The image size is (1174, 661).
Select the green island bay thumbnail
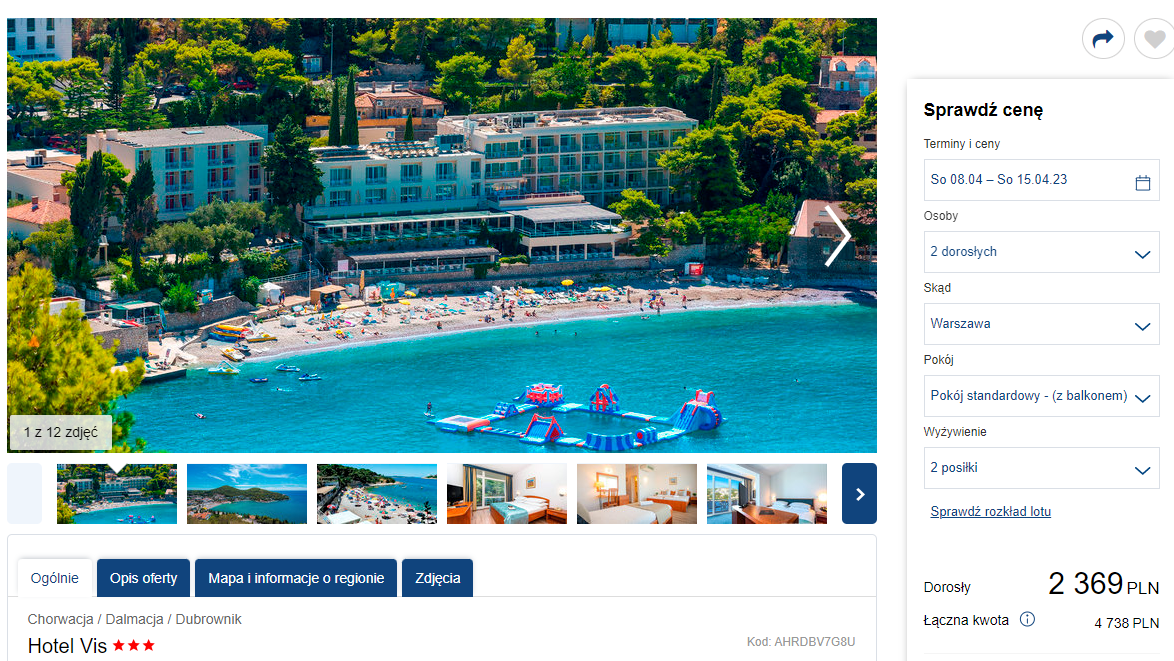pos(246,493)
